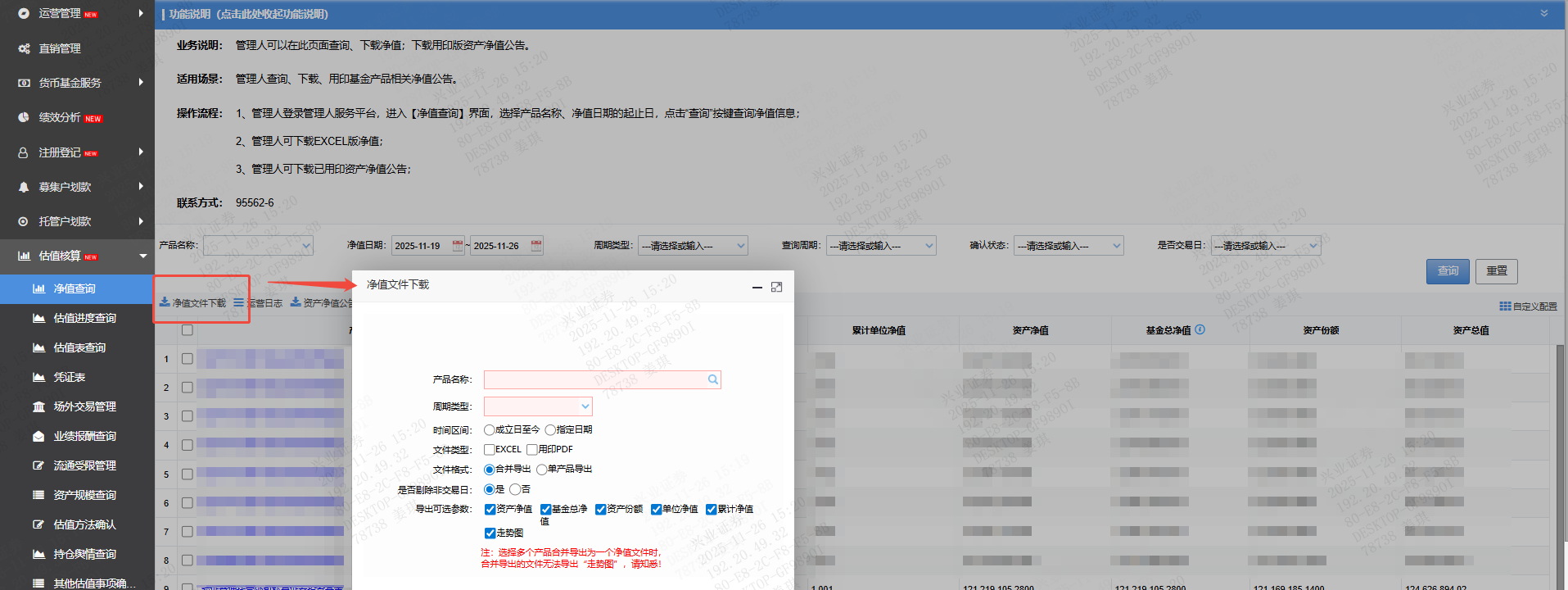The height and width of the screenshot is (590, 1568).
Task: Maximize the 净值文件下载 dialog
Action: (776, 287)
